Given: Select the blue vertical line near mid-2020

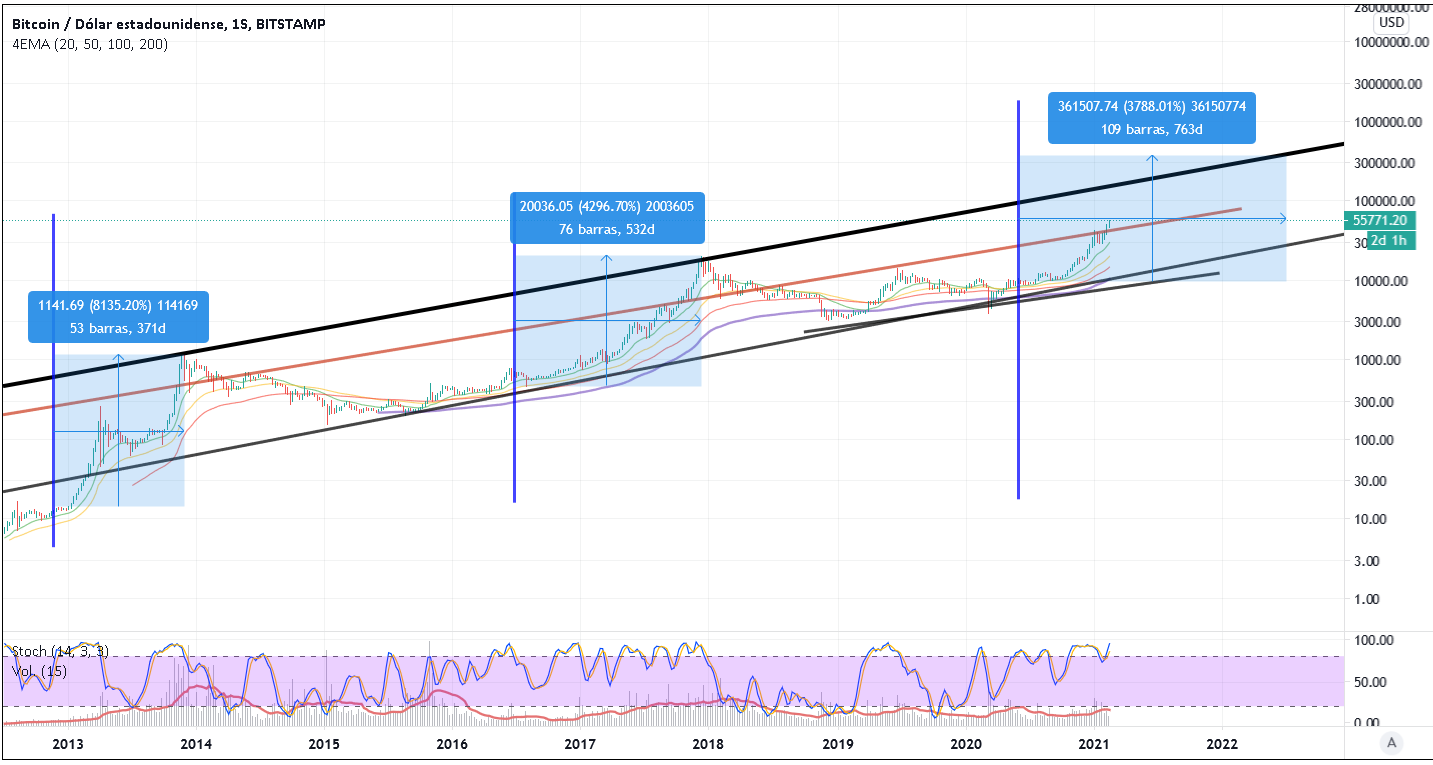Looking at the screenshot, I should pos(1018,400).
